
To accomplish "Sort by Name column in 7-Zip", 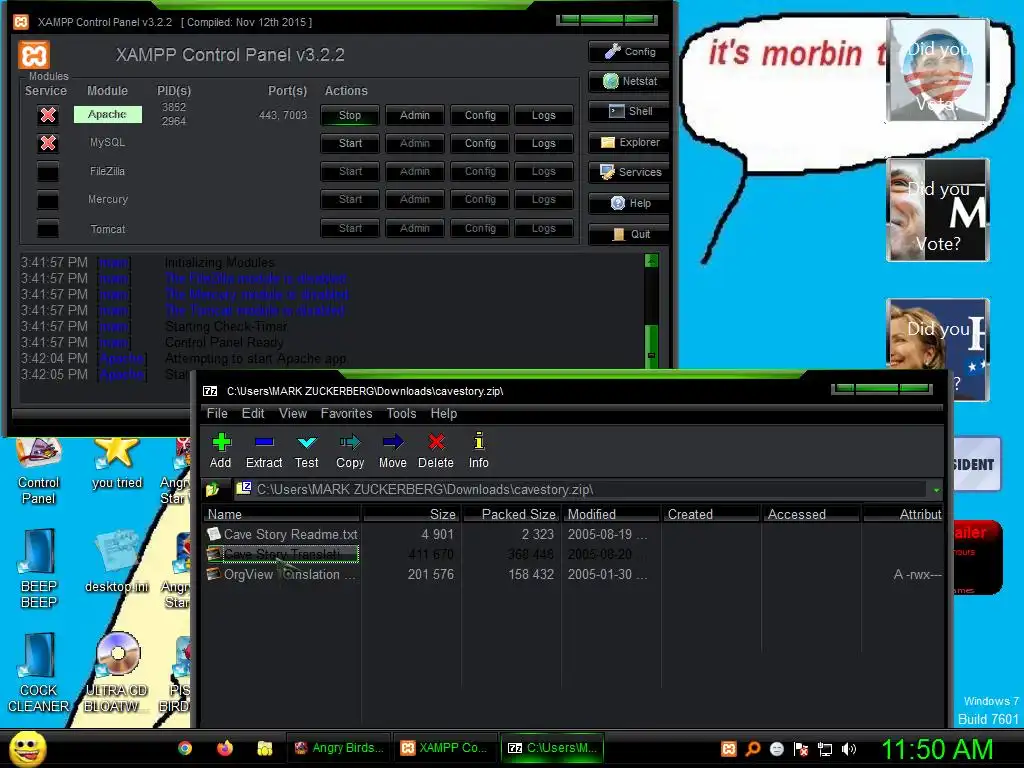I will coord(281,514).
